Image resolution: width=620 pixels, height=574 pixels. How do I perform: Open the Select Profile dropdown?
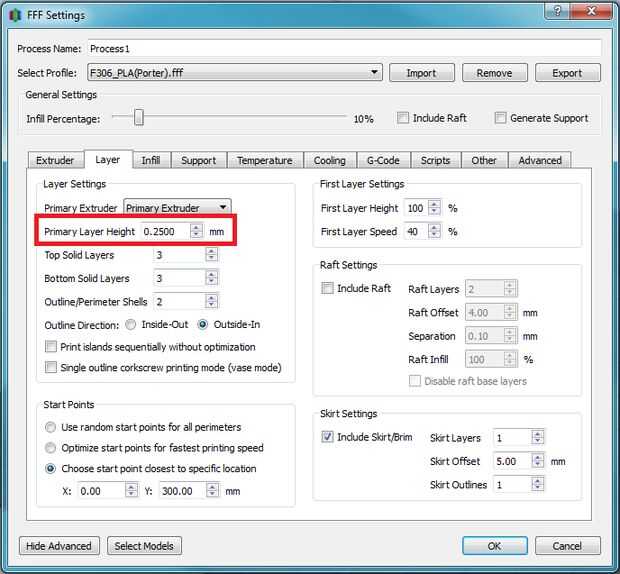(235, 73)
